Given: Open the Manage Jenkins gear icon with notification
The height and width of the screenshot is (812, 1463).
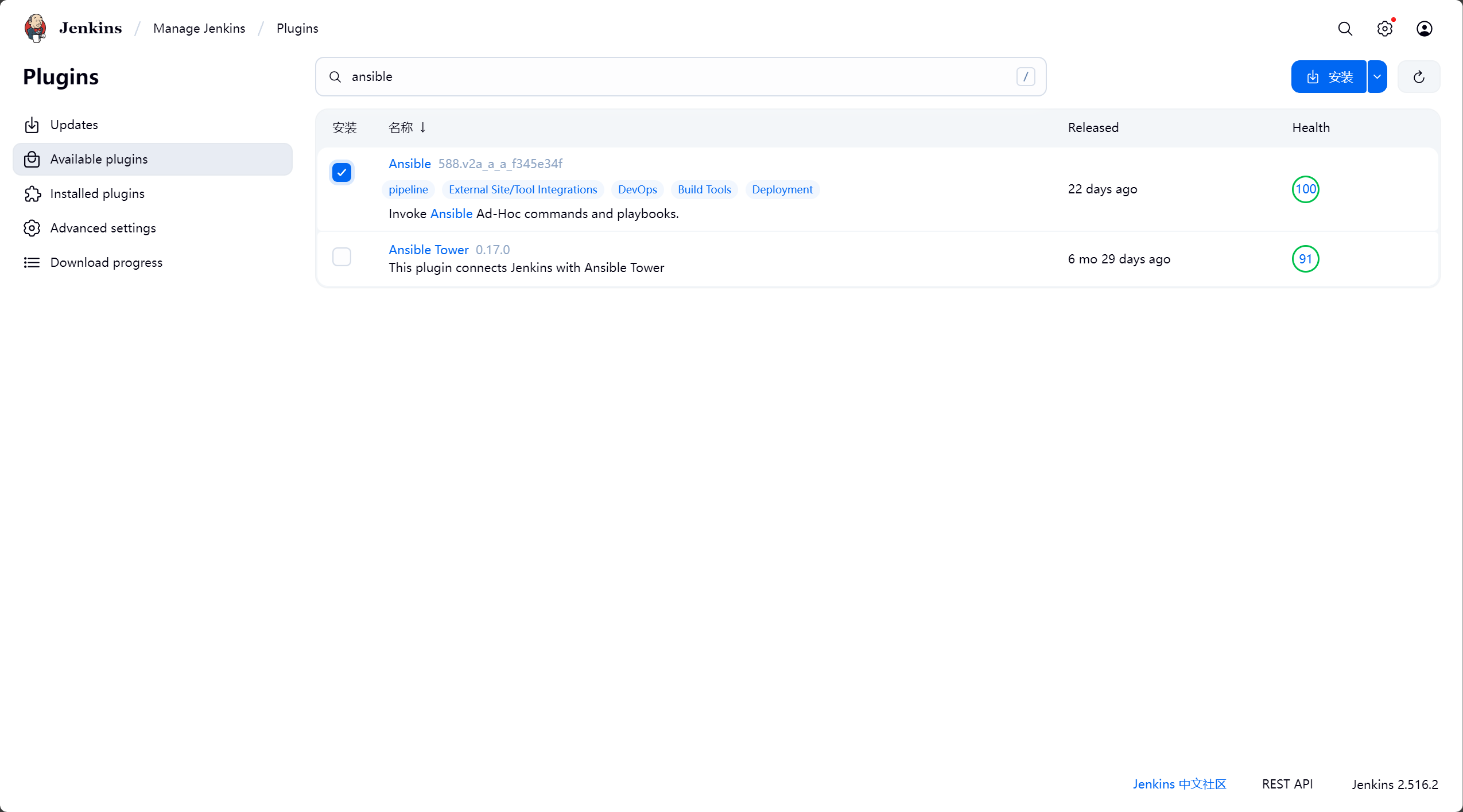Looking at the screenshot, I should pos(1385,29).
